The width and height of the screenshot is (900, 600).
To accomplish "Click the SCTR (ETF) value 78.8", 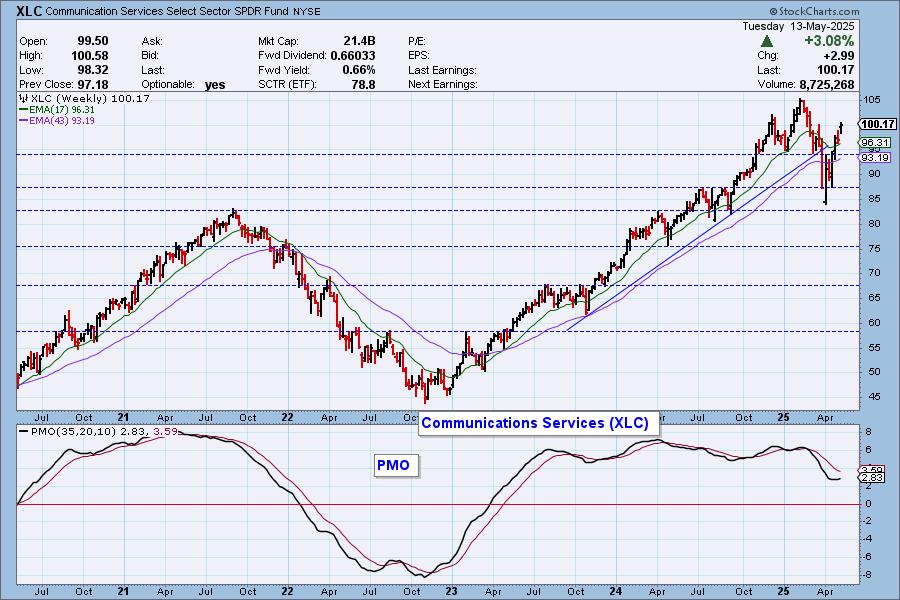I will (363, 84).
